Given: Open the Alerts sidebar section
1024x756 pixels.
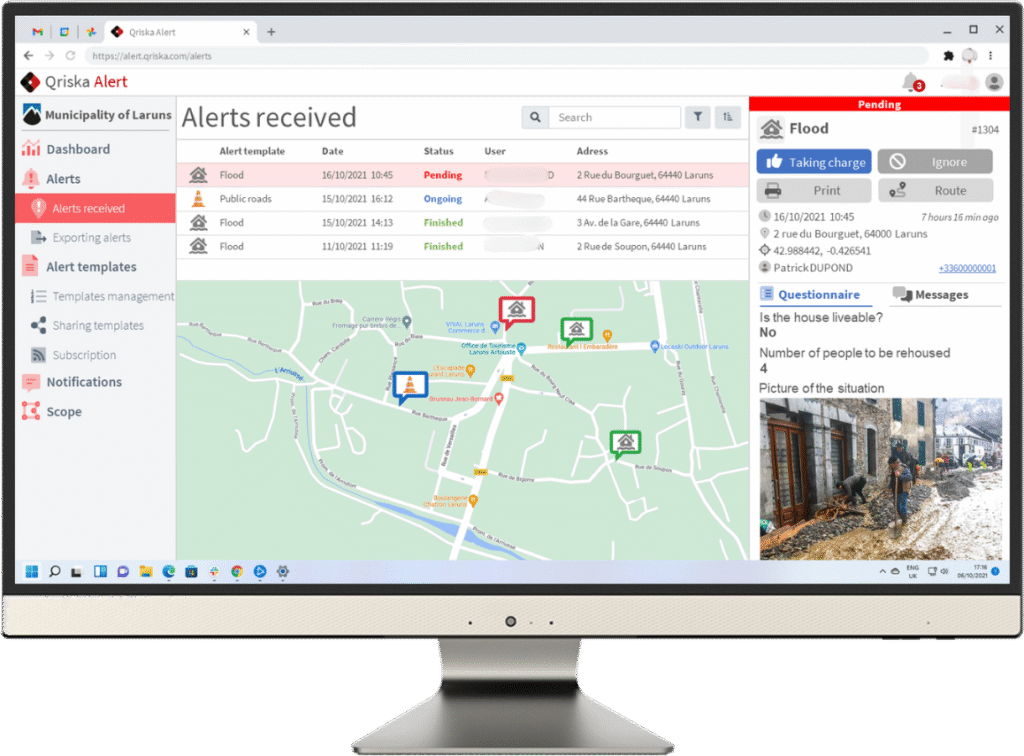Looking at the screenshot, I should tap(51, 178).
